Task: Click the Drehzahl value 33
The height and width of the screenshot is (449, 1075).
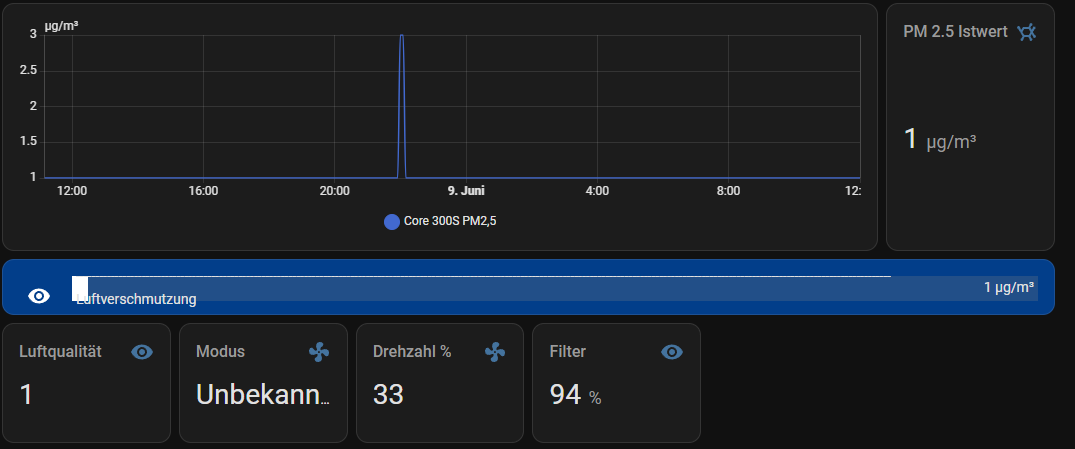Action: pos(388,395)
